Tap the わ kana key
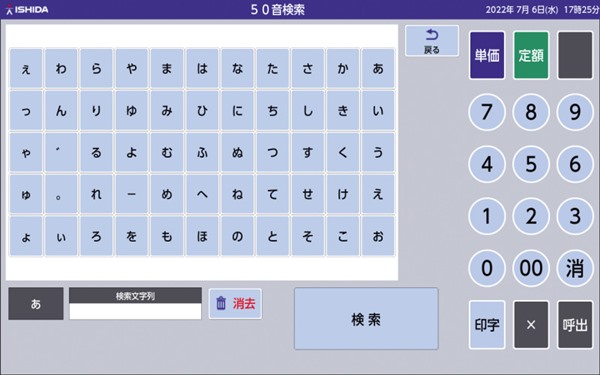 [x=61, y=68]
